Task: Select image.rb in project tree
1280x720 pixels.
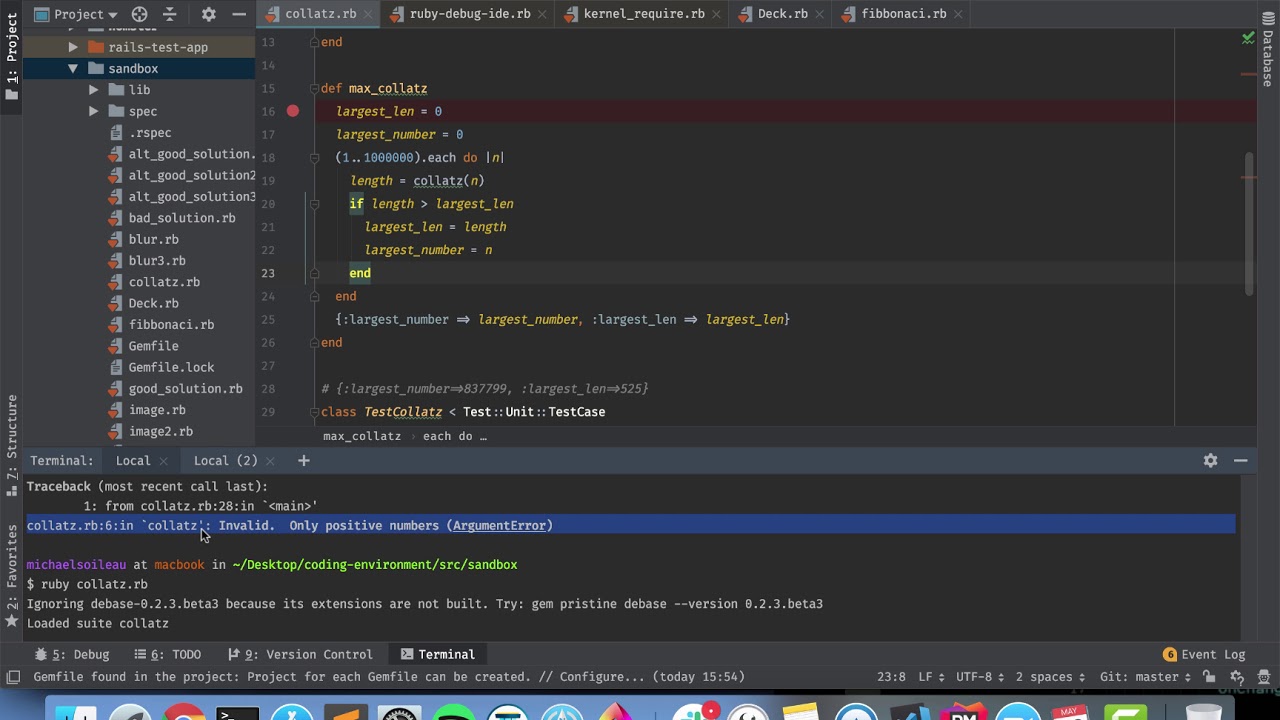Action: coord(157,410)
